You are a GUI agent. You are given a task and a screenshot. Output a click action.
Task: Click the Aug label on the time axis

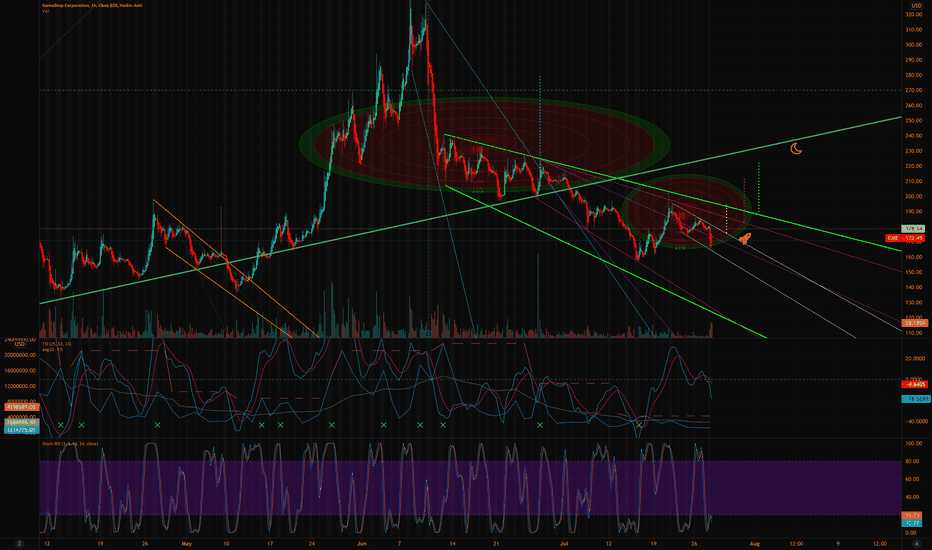pos(755,543)
